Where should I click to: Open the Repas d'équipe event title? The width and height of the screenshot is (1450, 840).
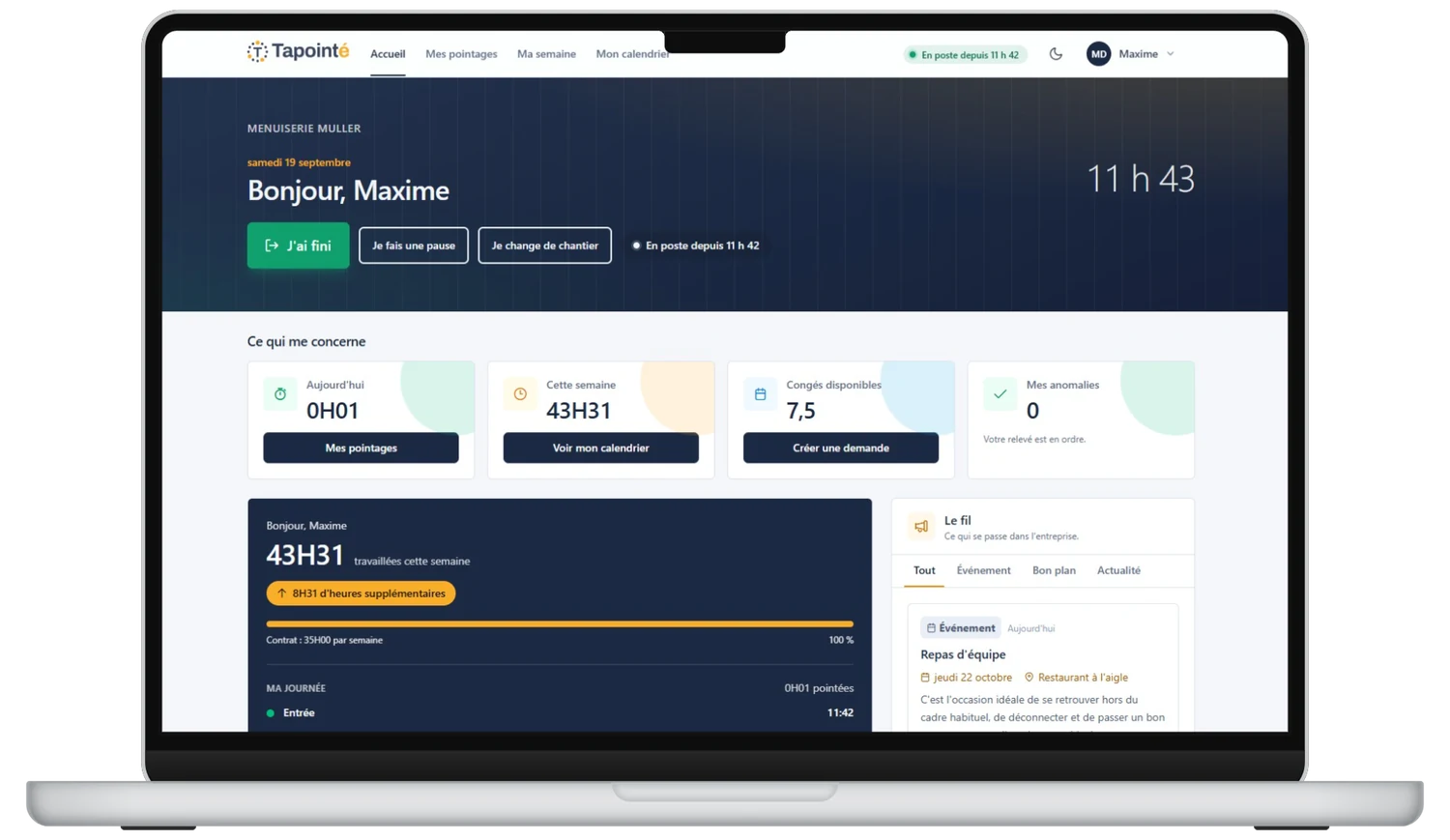click(963, 654)
